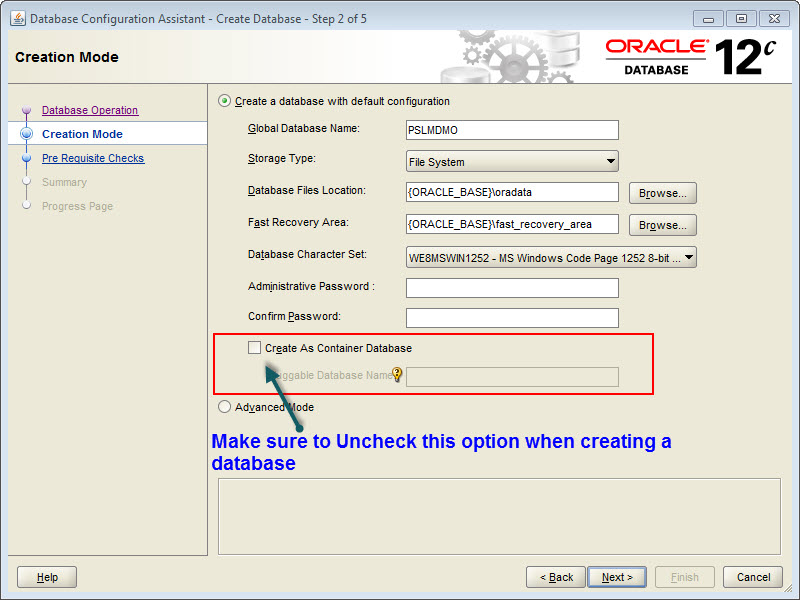Select Create a database with default configuration
This screenshot has height=600, width=800.
224,101
